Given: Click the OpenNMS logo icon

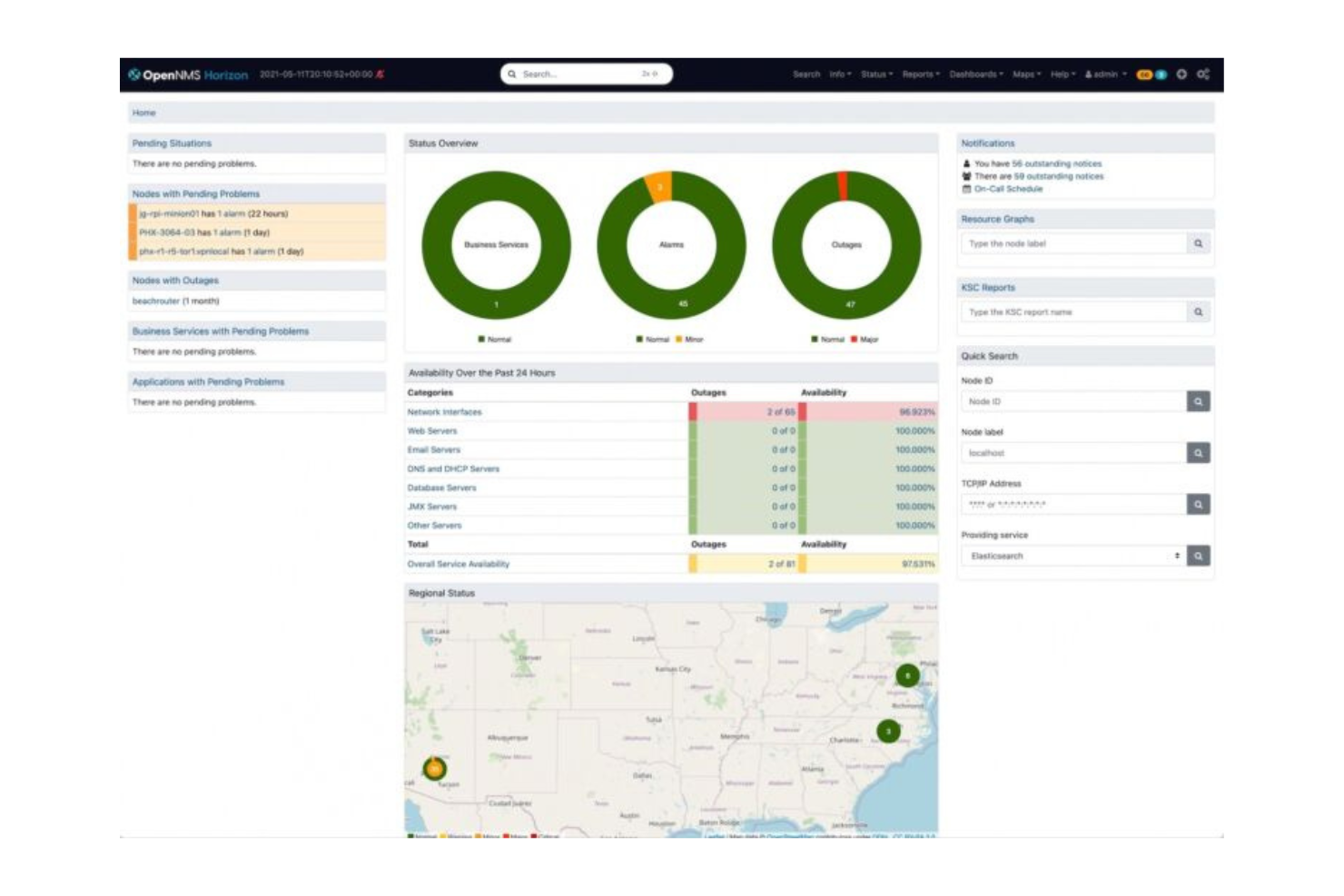Looking at the screenshot, I should (x=136, y=74).
